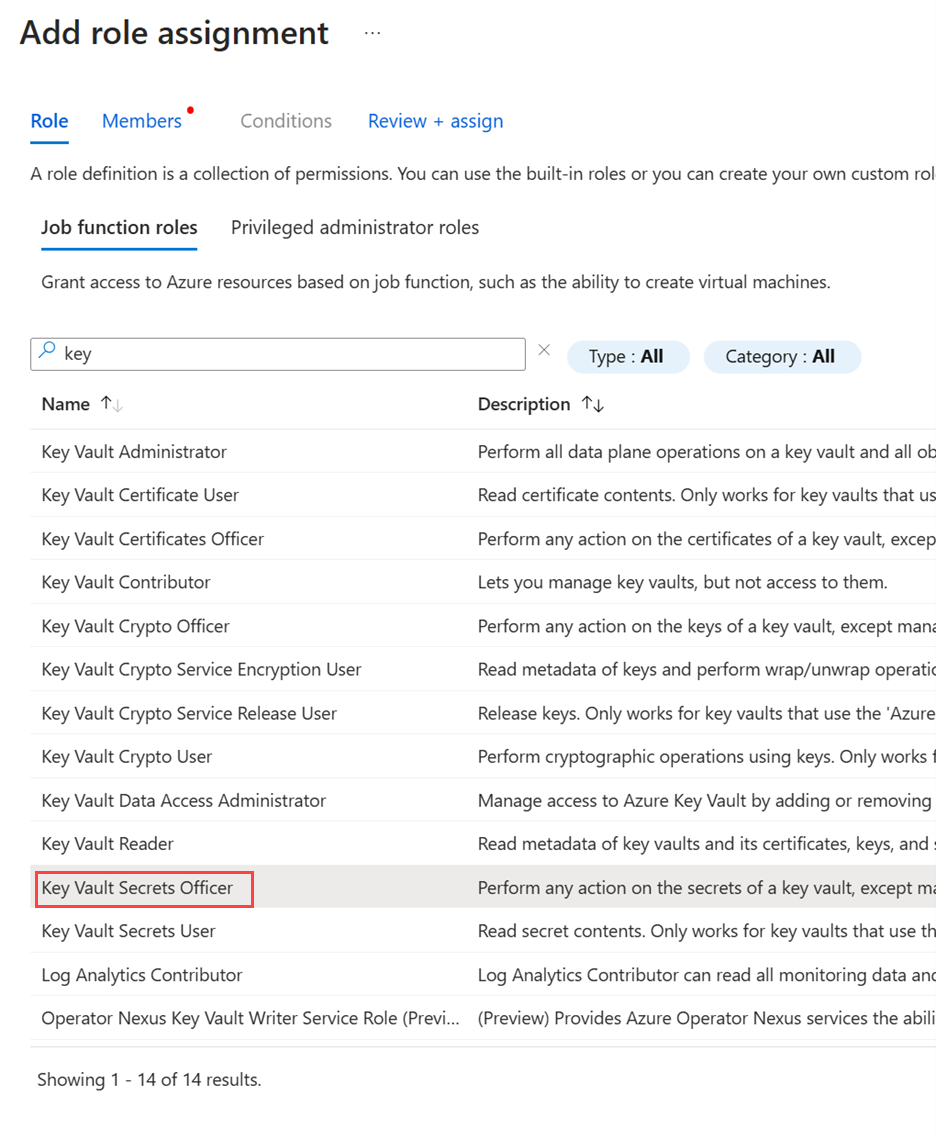Image resolution: width=936 pixels, height=1140 pixels.
Task: Choose the Key Vault Crypto Officer role
Action: point(136,626)
